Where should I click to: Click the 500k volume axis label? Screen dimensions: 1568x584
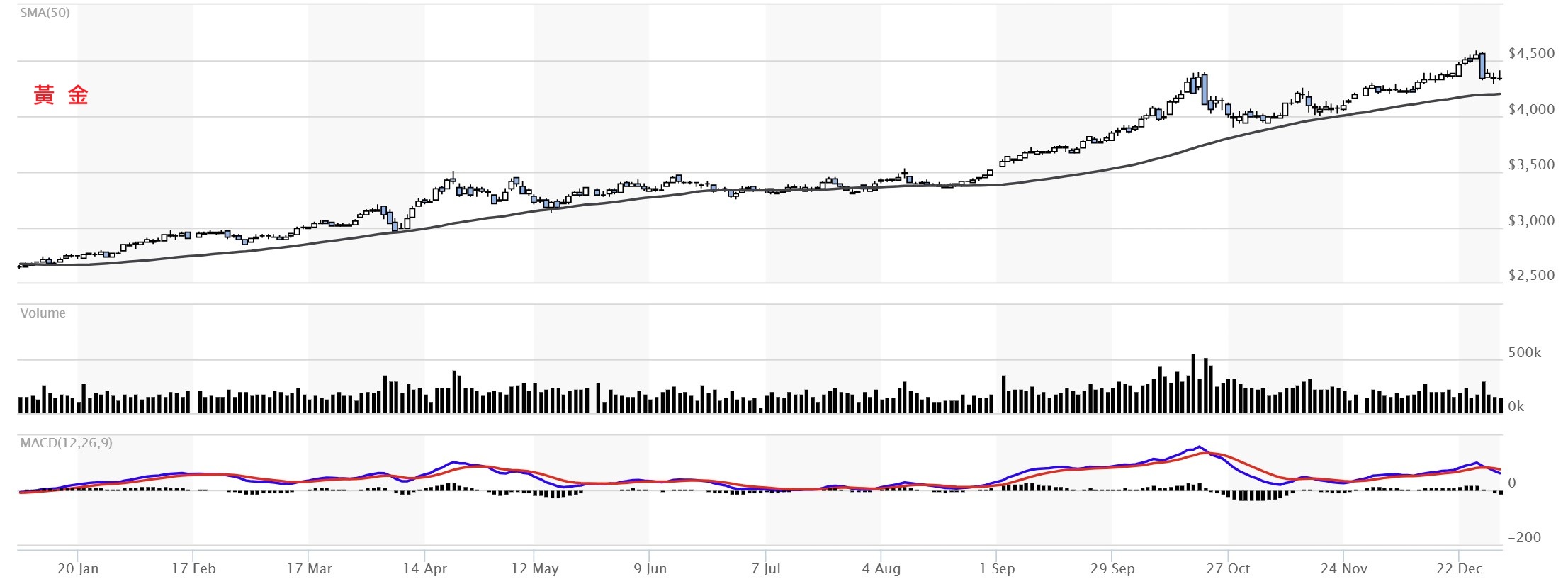pyautogui.click(x=1524, y=353)
